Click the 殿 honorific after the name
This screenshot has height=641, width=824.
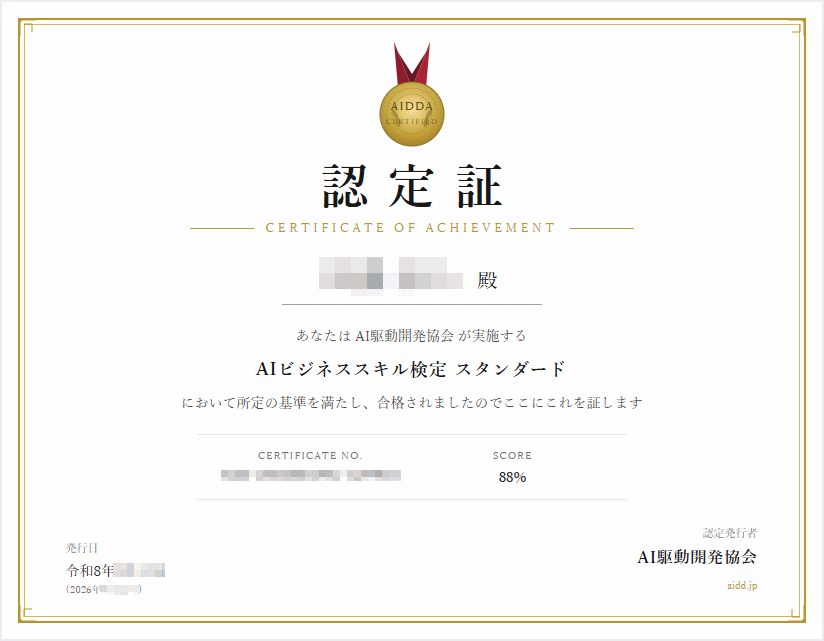pyautogui.click(x=487, y=280)
